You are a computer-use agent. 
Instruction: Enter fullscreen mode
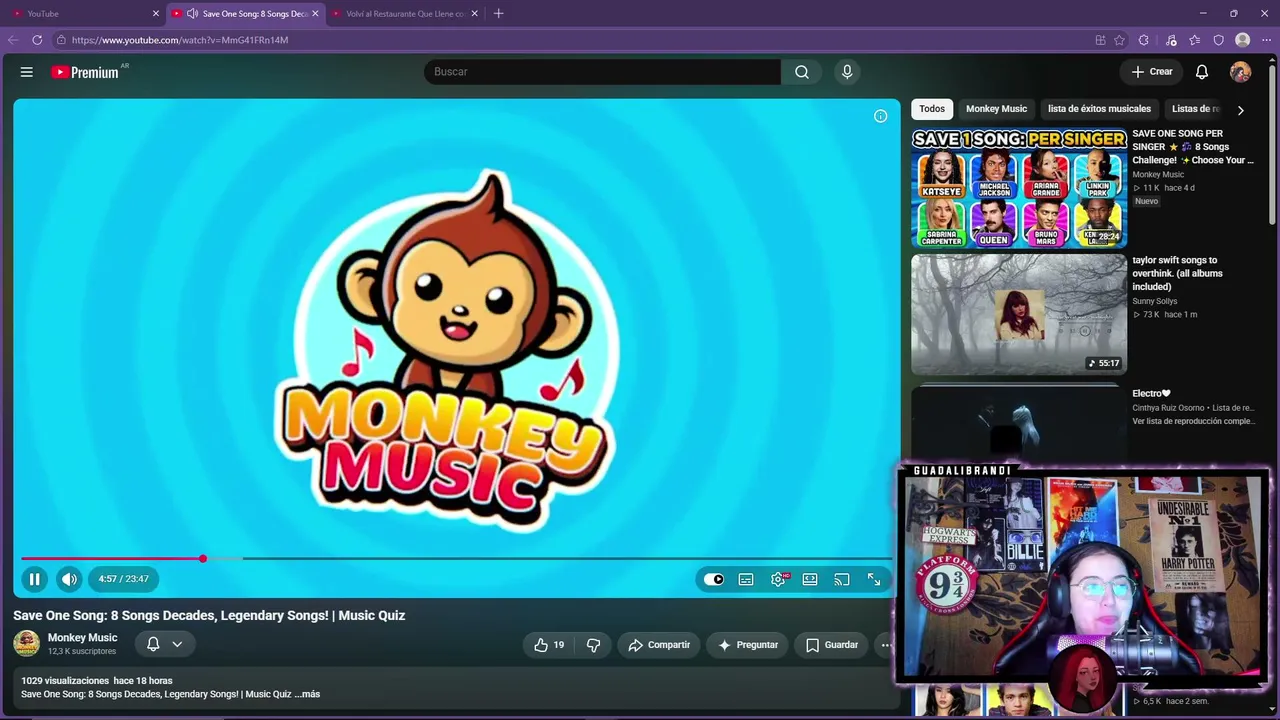coord(874,579)
